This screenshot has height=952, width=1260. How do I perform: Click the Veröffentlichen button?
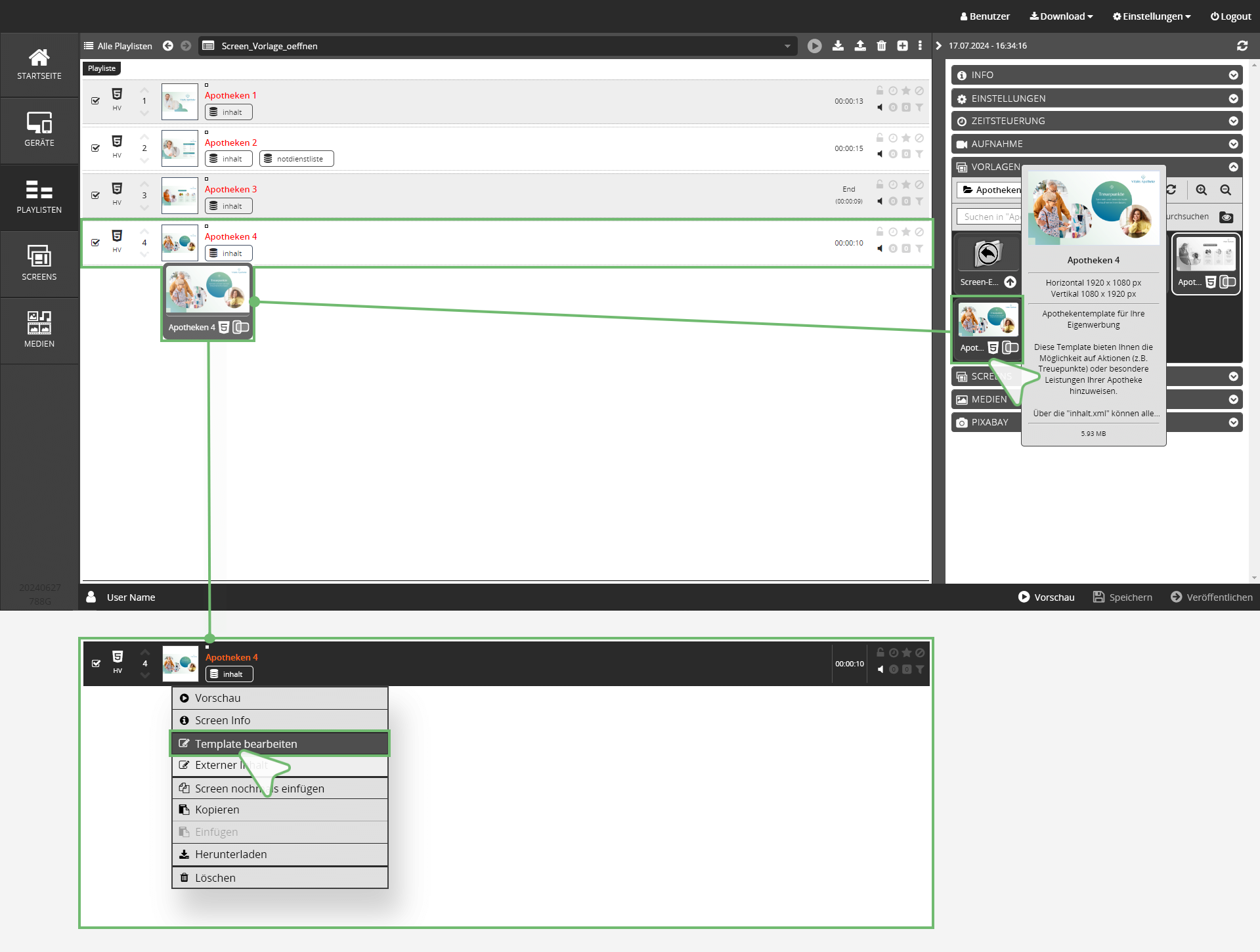[1211, 597]
